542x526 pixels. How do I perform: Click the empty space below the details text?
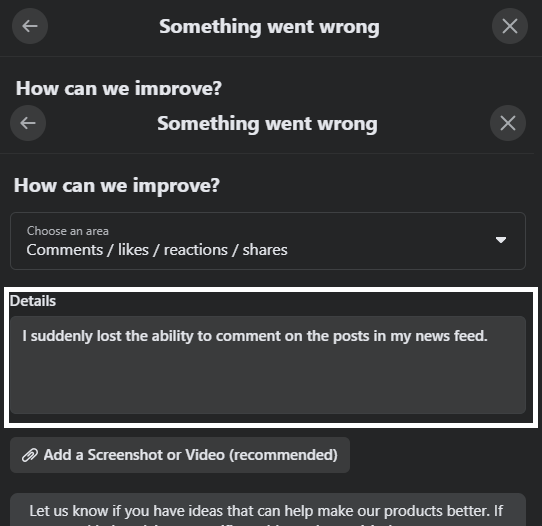268,380
